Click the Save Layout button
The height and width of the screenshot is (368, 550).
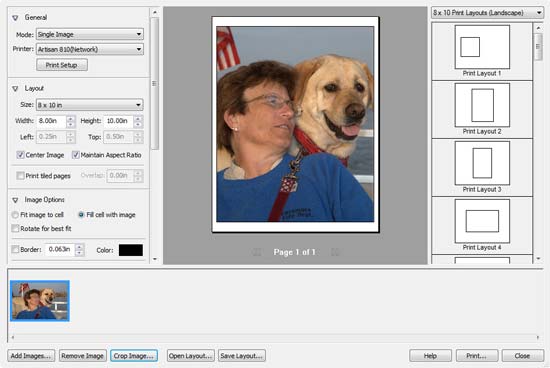[242, 356]
